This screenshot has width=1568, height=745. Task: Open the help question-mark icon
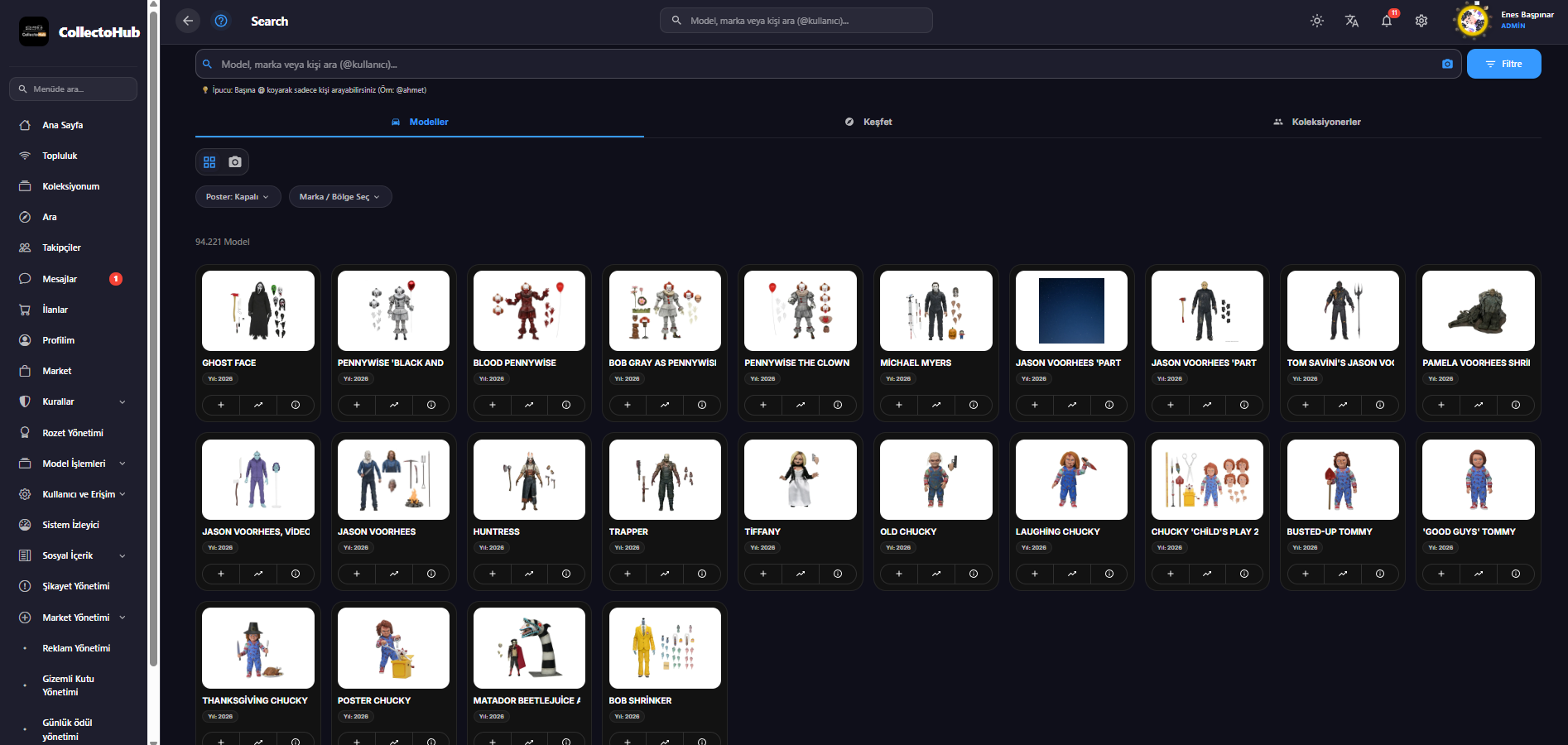(x=221, y=21)
